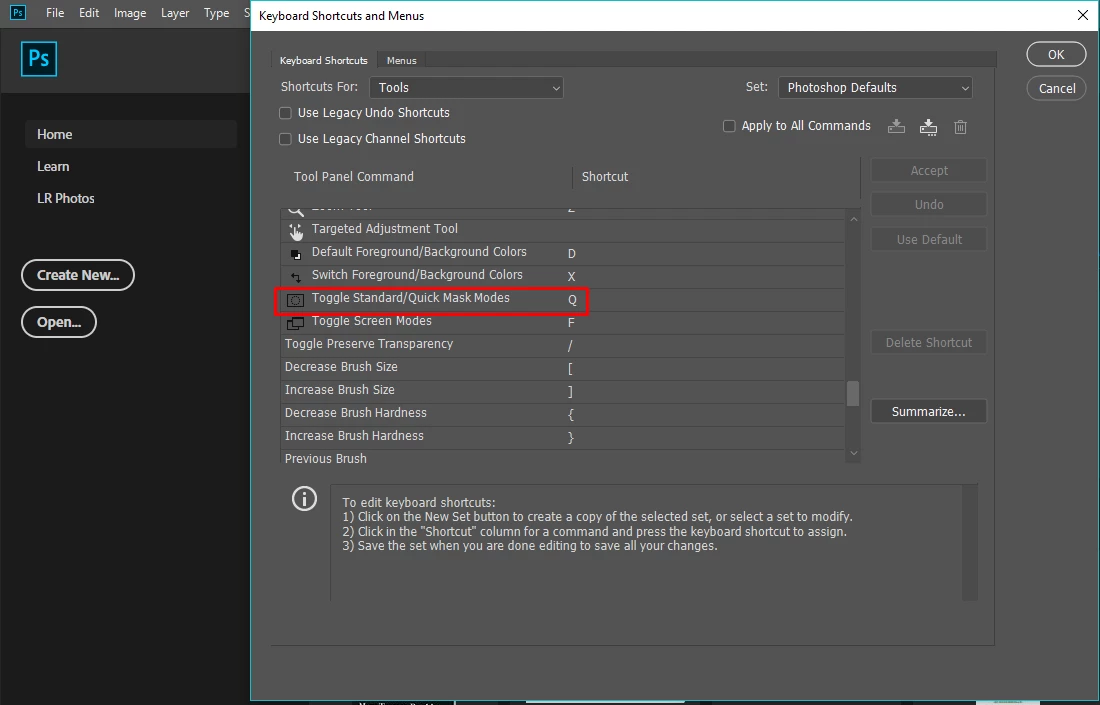The image size is (1100, 705).
Task: Open the Type menu
Action: (x=216, y=13)
